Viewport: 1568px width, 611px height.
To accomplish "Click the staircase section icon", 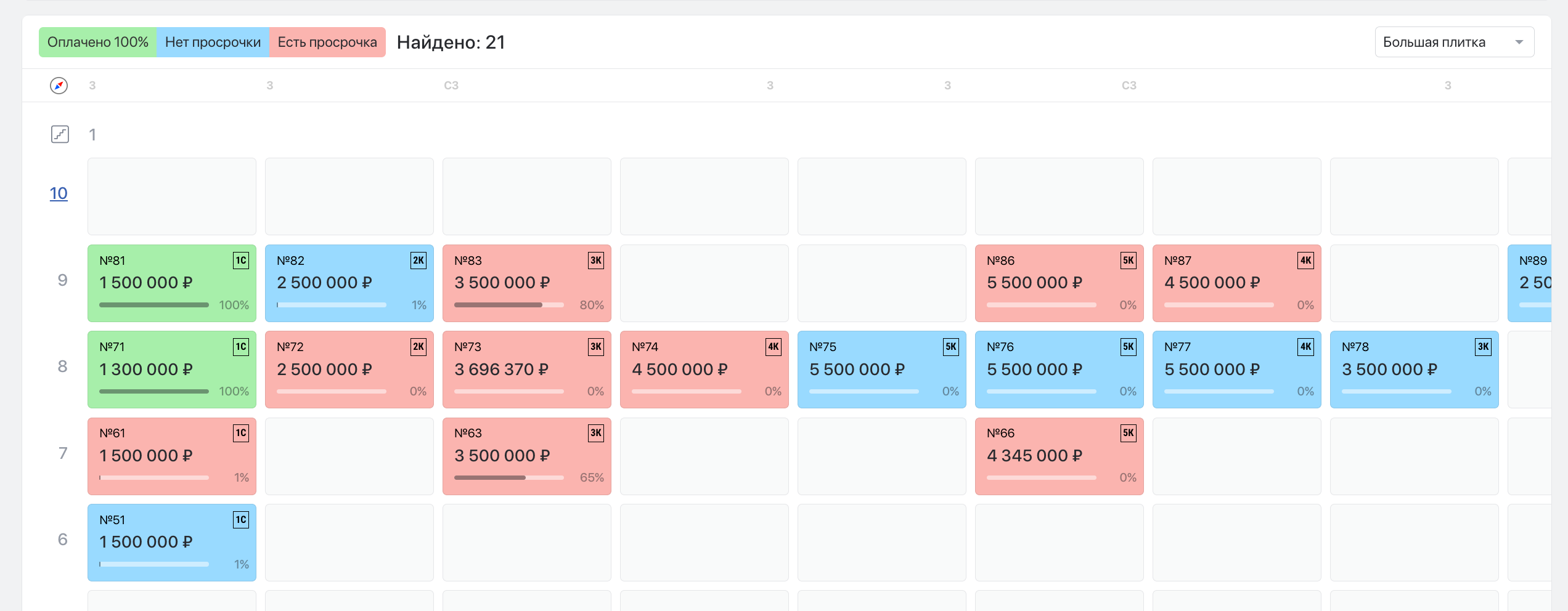I will (60, 134).
